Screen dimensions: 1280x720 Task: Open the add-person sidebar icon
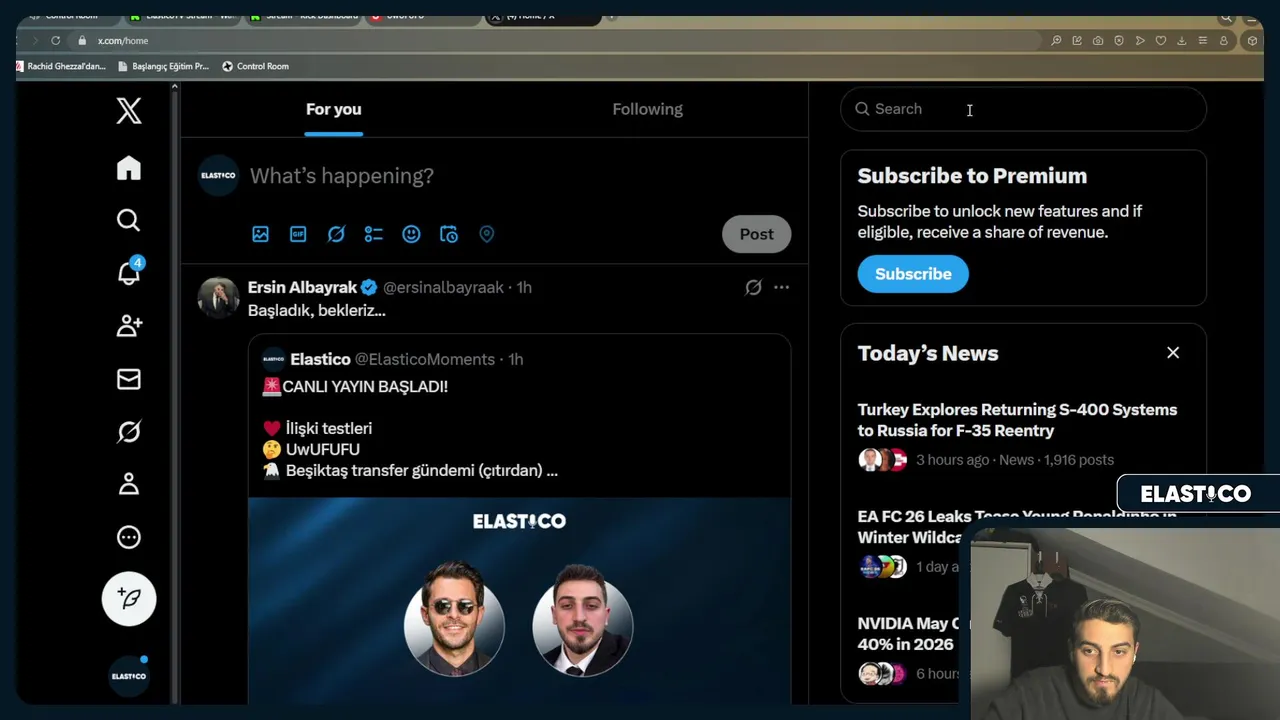point(129,326)
